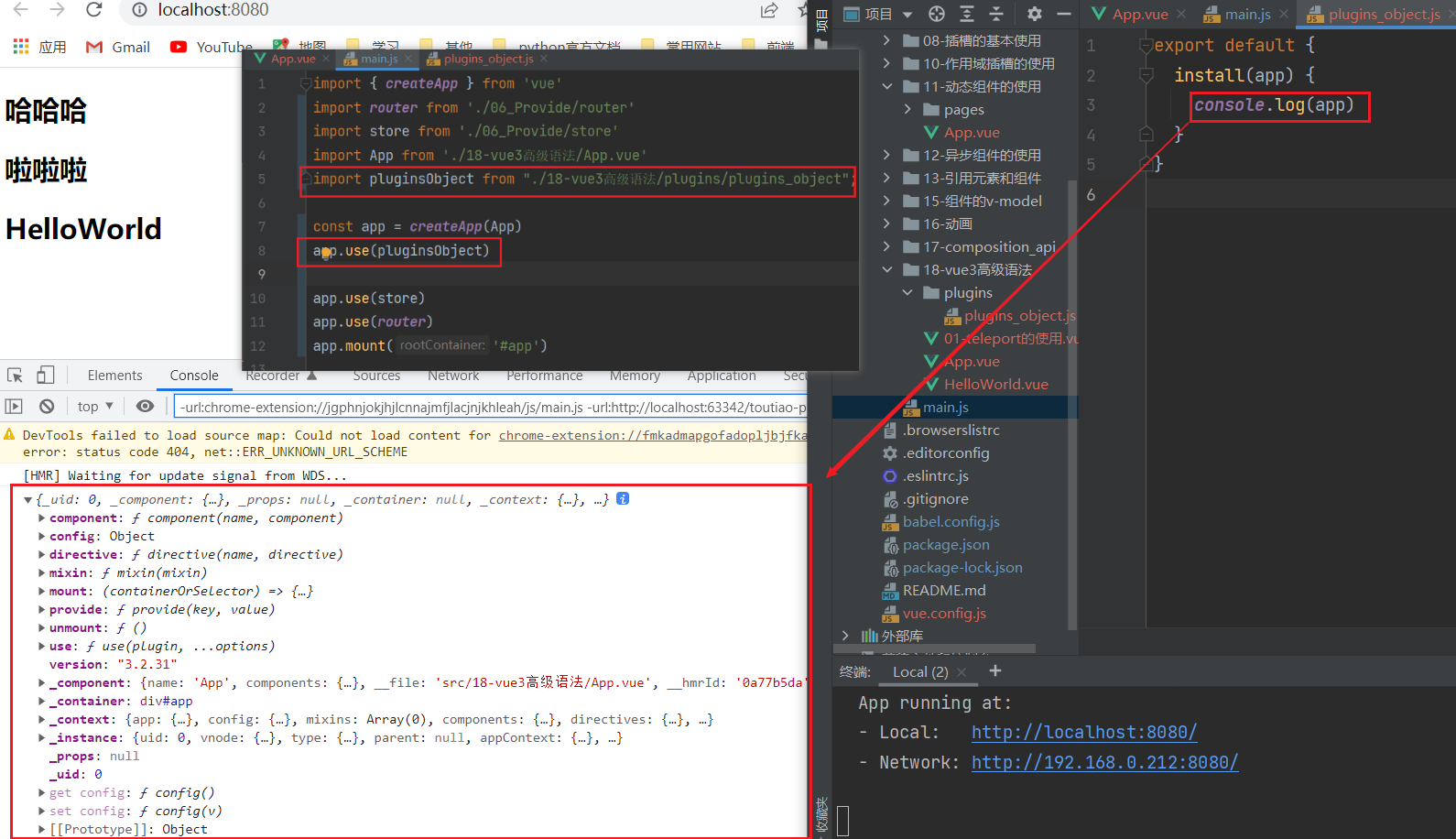This screenshot has height=839, width=1456.
Task: Open project panel gear settings
Action: click(1035, 14)
